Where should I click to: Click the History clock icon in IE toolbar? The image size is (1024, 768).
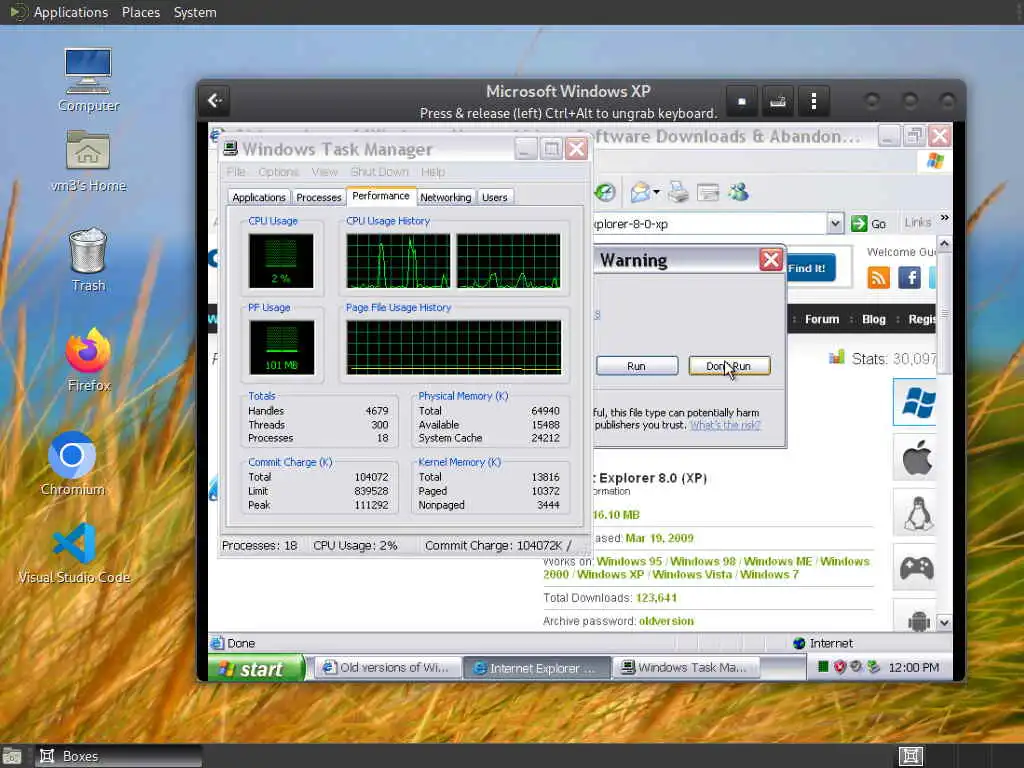(x=605, y=192)
